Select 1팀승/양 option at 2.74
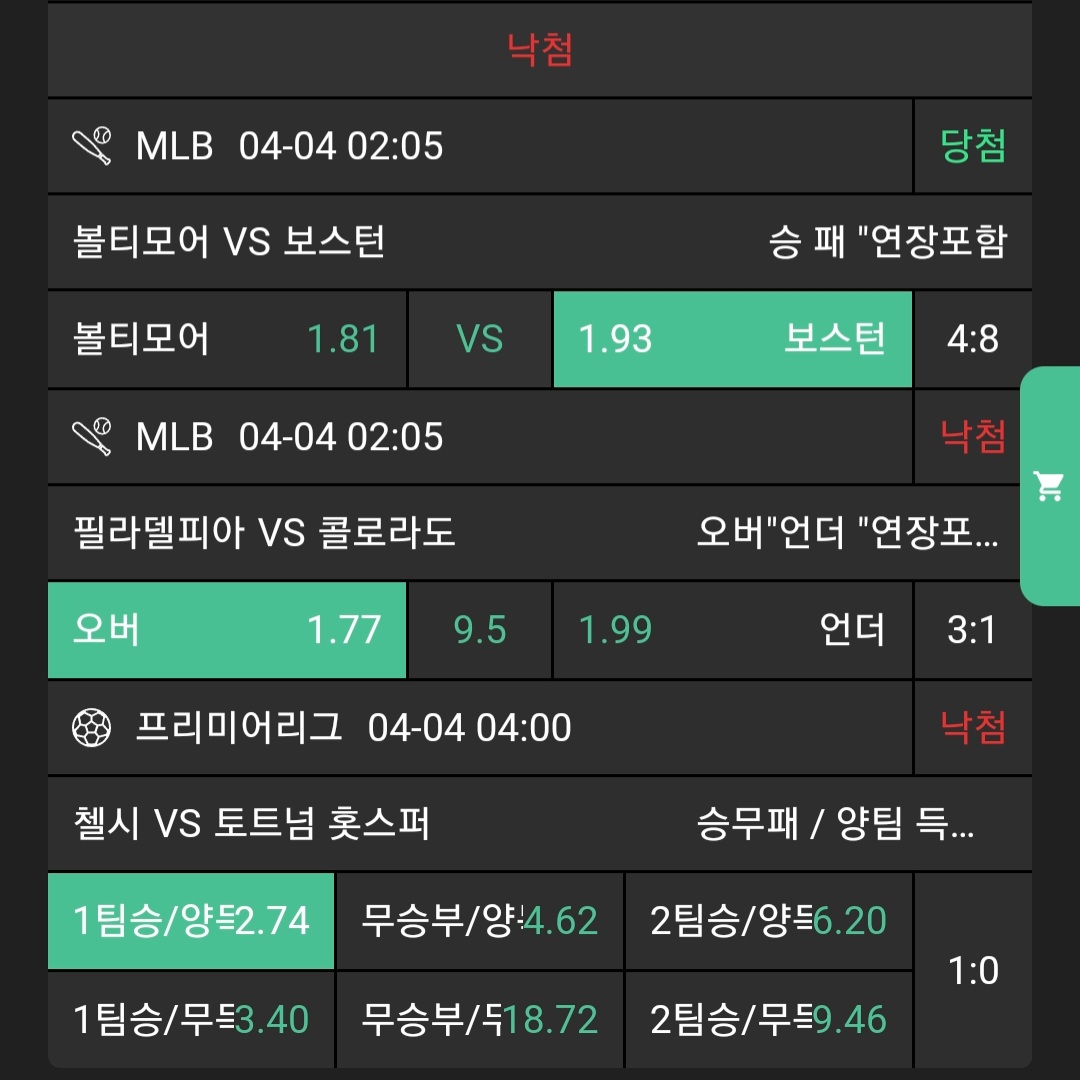 pos(191,921)
